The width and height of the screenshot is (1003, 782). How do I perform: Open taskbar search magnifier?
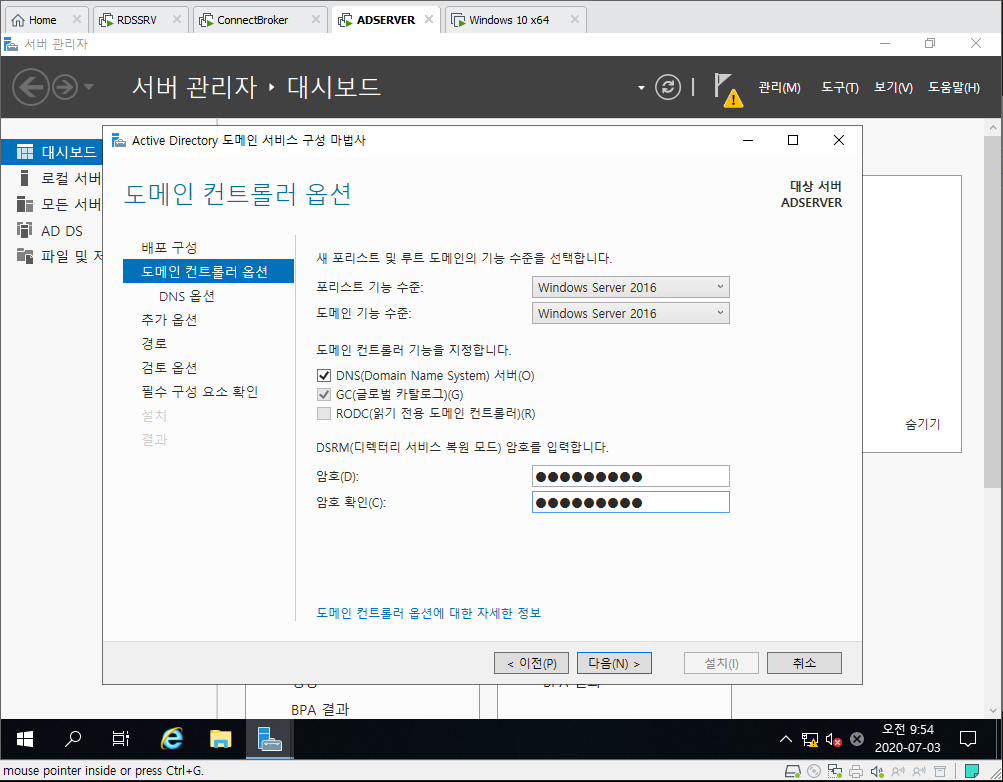click(x=73, y=739)
